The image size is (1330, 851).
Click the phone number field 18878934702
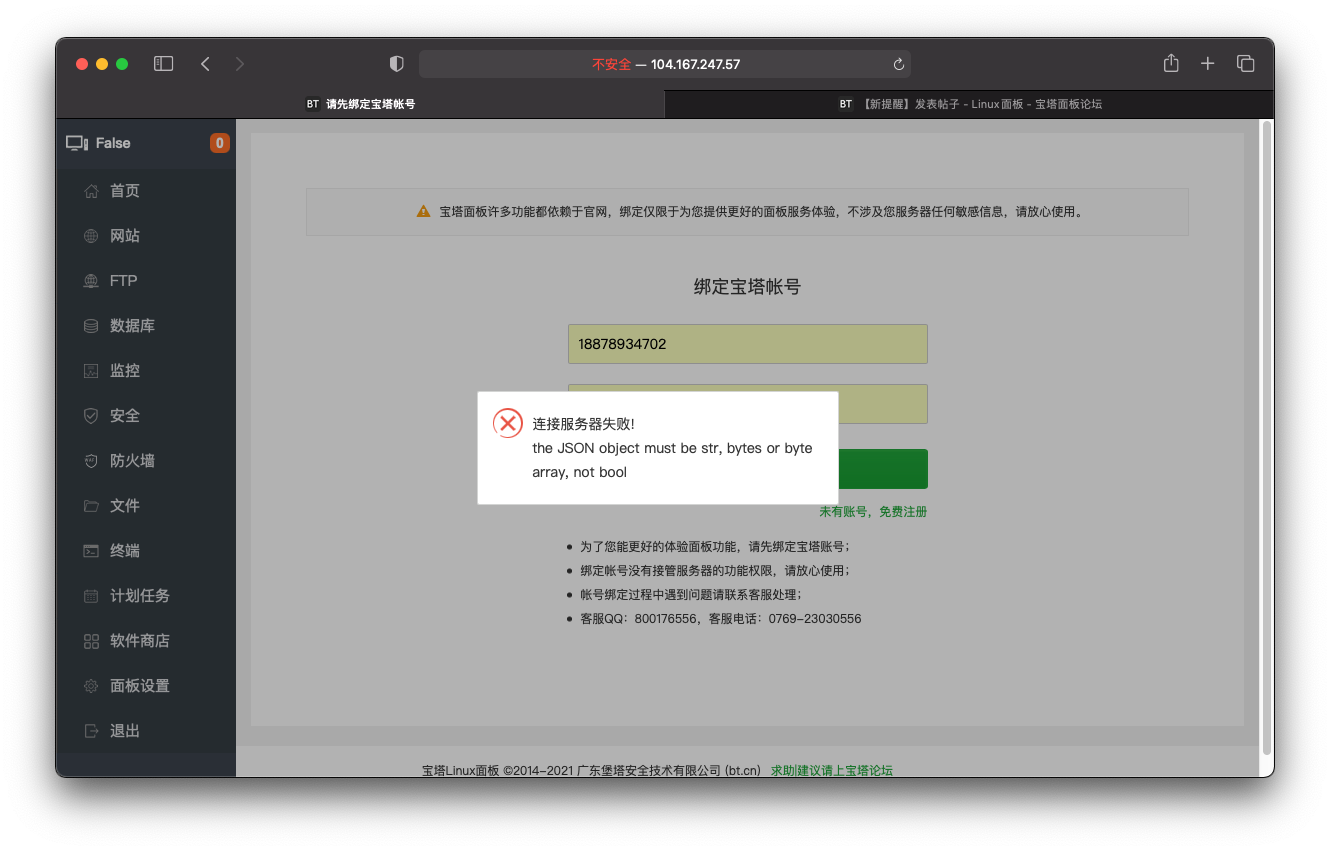click(748, 344)
